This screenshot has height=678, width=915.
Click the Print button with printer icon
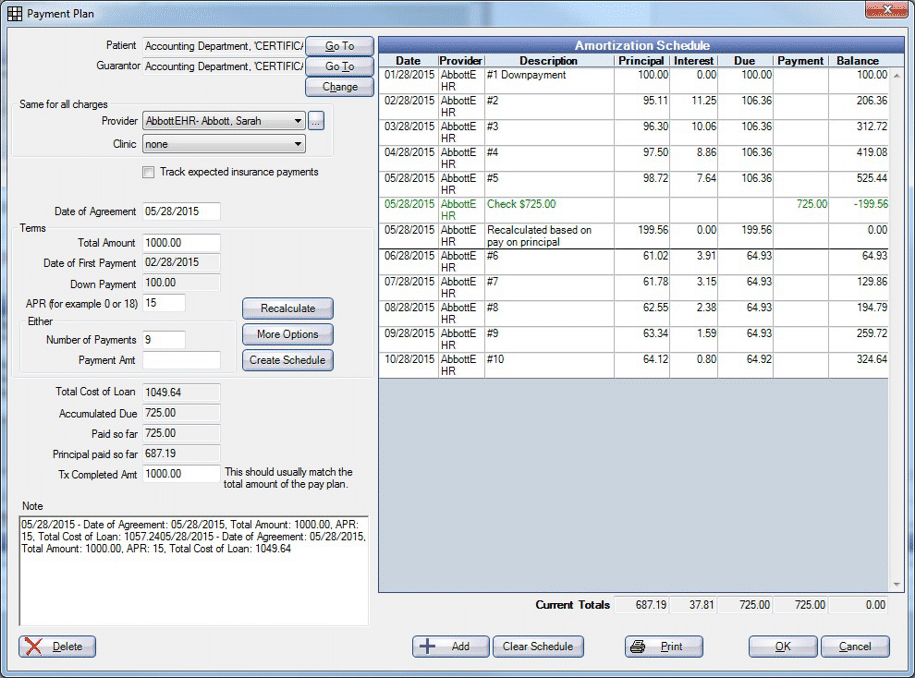pyautogui.click(x=664, y=646)
